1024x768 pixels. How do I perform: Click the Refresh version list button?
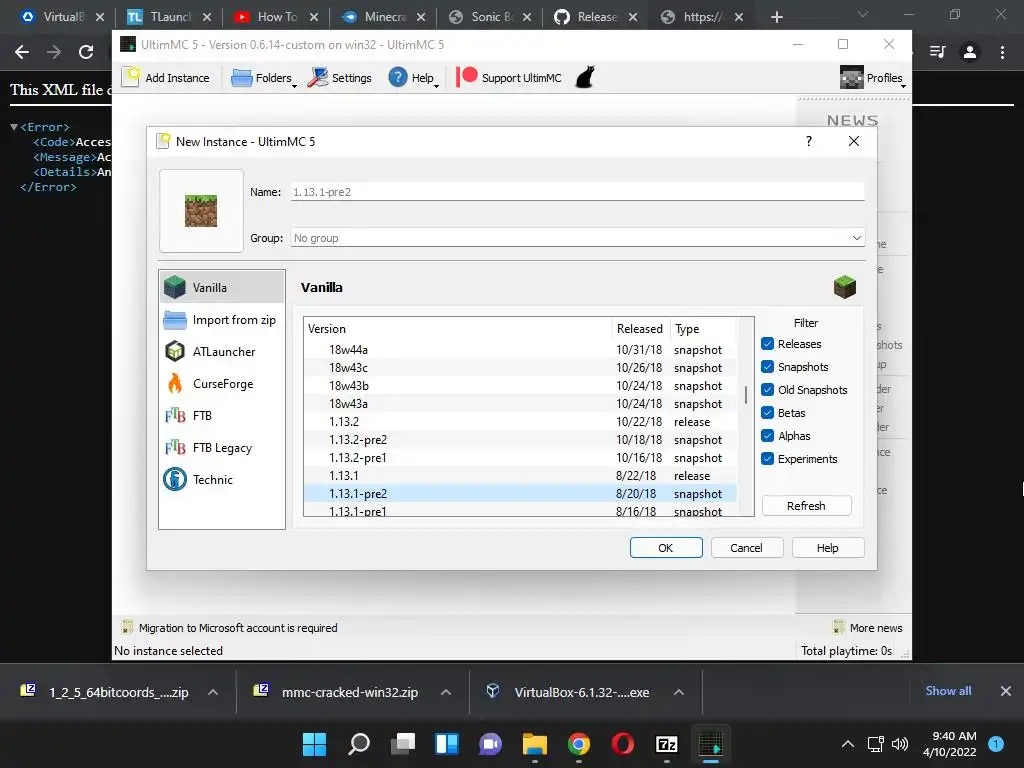coord(807,505)
